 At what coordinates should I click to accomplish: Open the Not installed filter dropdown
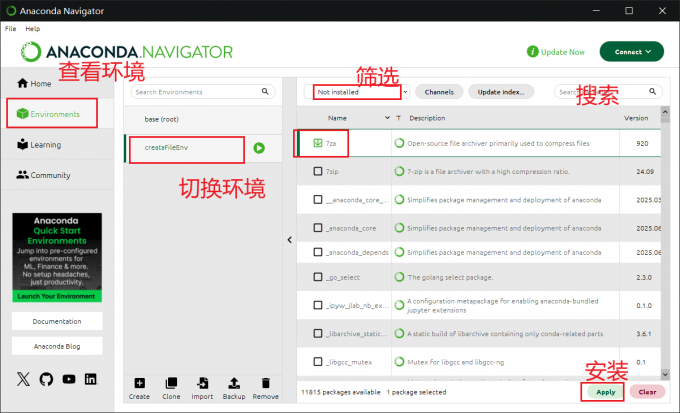click(x=358, y=92)
